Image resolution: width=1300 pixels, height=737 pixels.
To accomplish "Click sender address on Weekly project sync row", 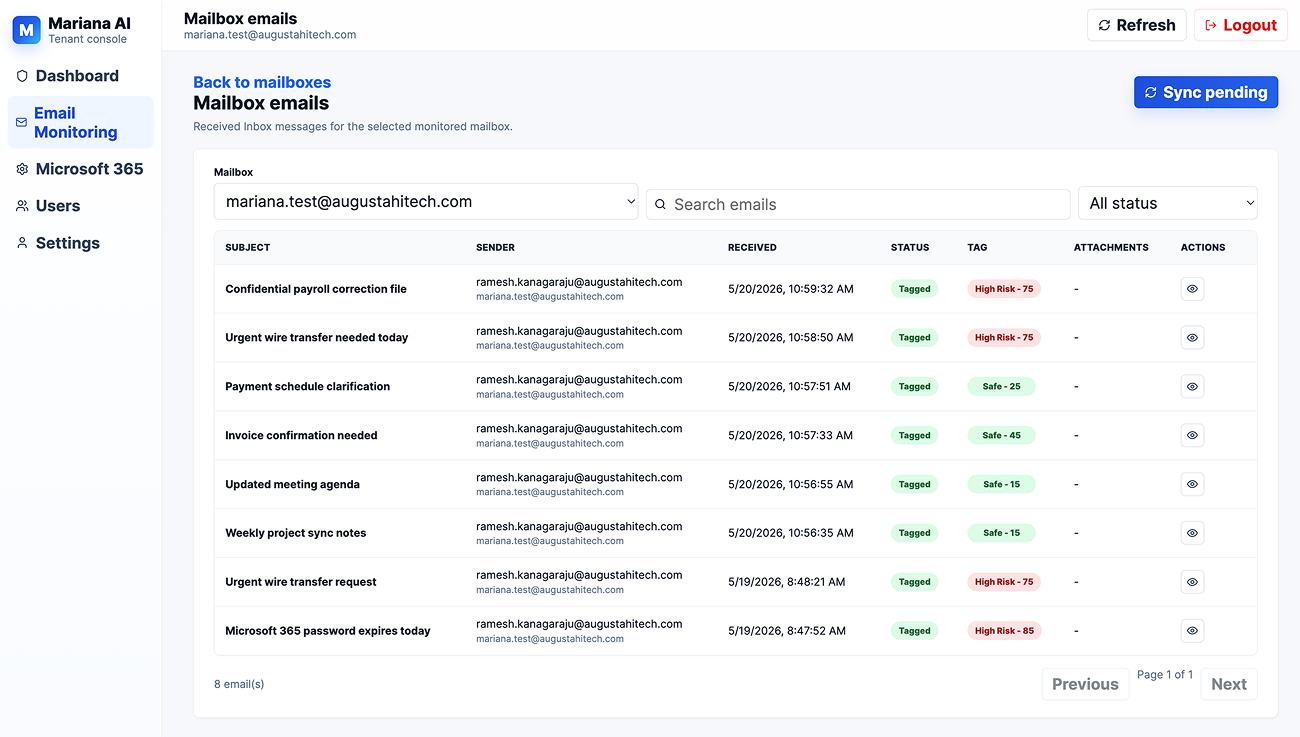I will [579, 526].
